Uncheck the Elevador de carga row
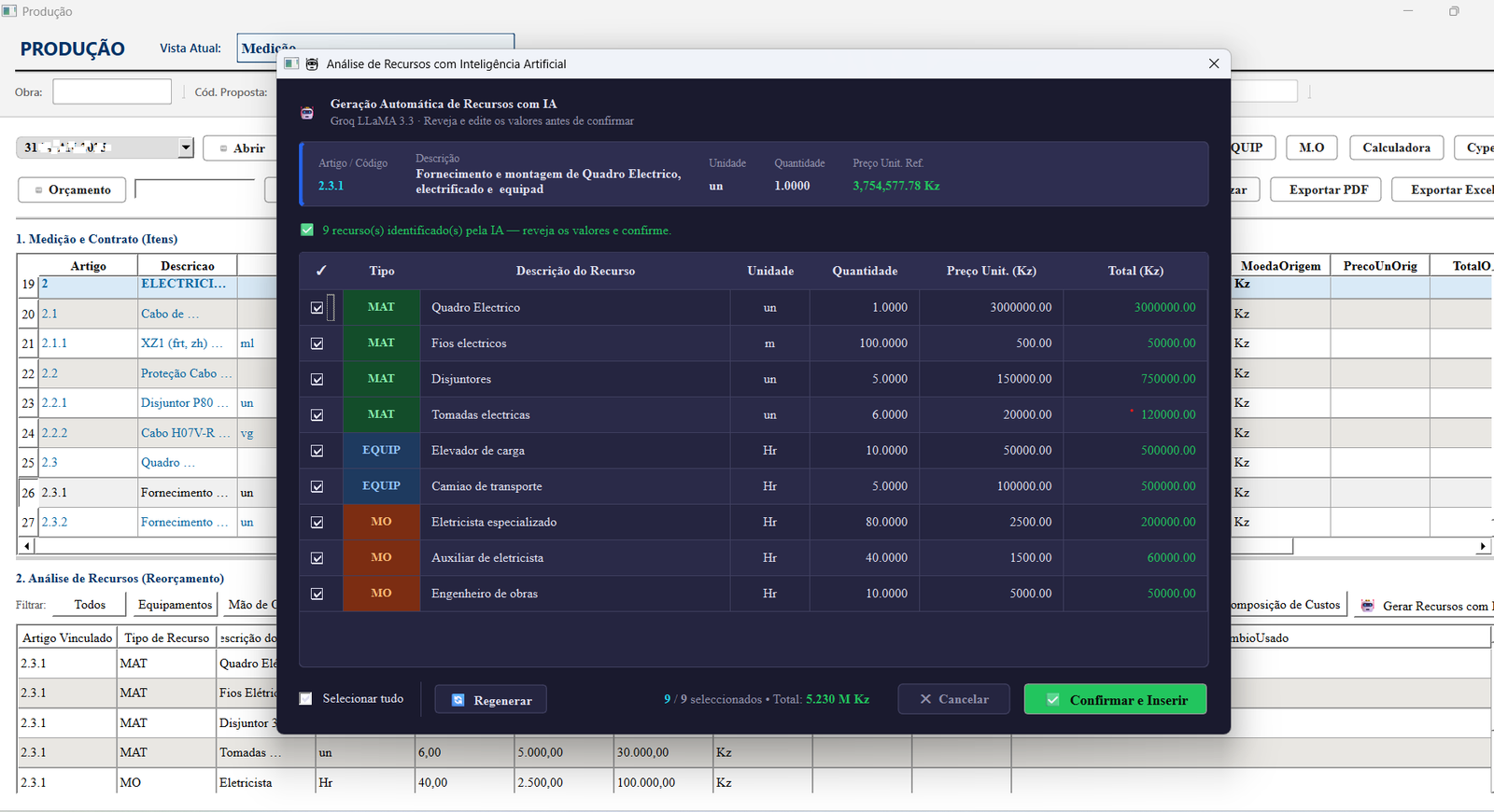Image resolution: width=1494 pixels, height=812 pixels. click(x=317, y=451)
